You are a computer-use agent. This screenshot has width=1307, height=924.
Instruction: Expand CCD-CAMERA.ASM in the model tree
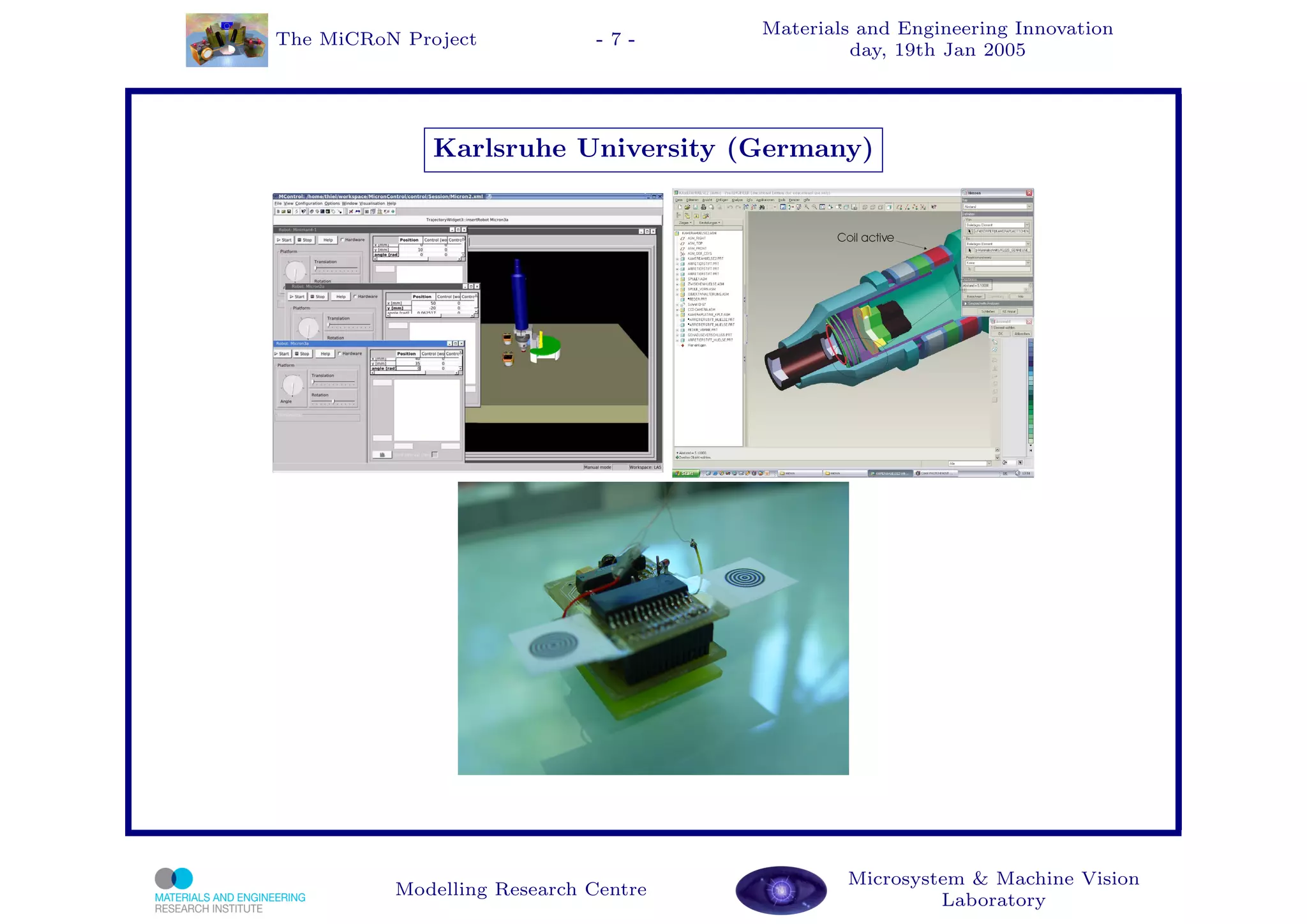[677, 309]
